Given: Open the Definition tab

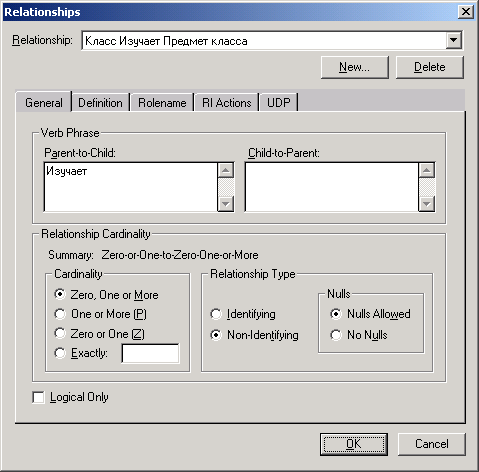Looking at the screenshot, I should click(100, 102).
